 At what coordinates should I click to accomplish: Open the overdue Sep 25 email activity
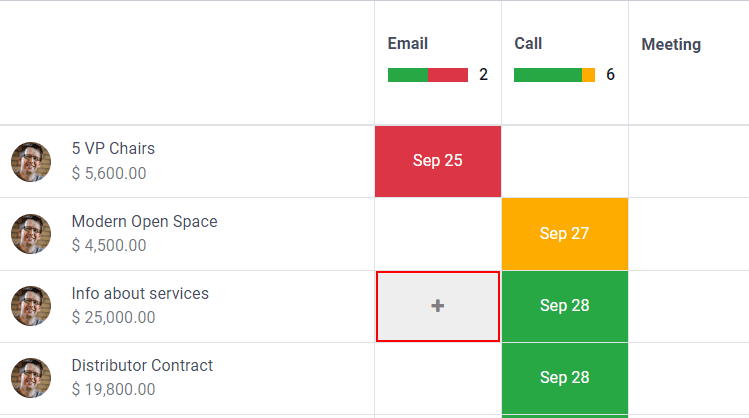(438, 161)
